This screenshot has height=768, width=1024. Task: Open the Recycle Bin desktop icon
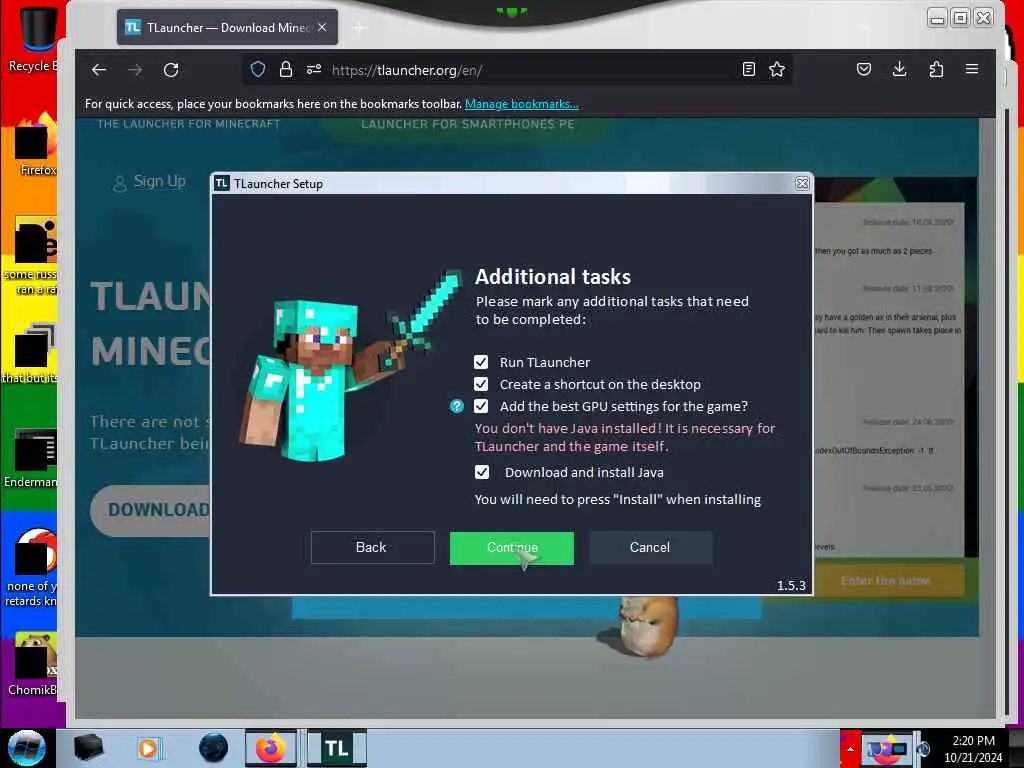[33, 38]
